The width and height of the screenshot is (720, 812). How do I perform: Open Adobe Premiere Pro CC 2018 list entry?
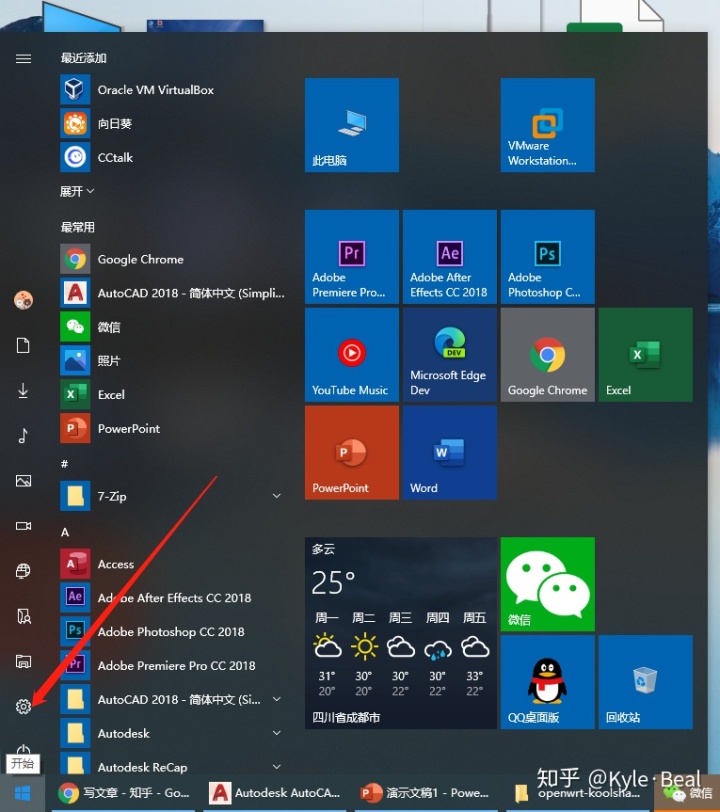point(174,665)
